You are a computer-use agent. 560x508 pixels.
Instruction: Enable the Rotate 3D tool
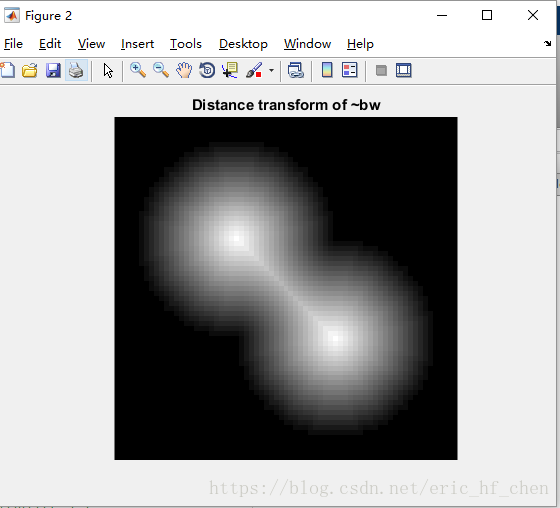[x=207, y=70]
